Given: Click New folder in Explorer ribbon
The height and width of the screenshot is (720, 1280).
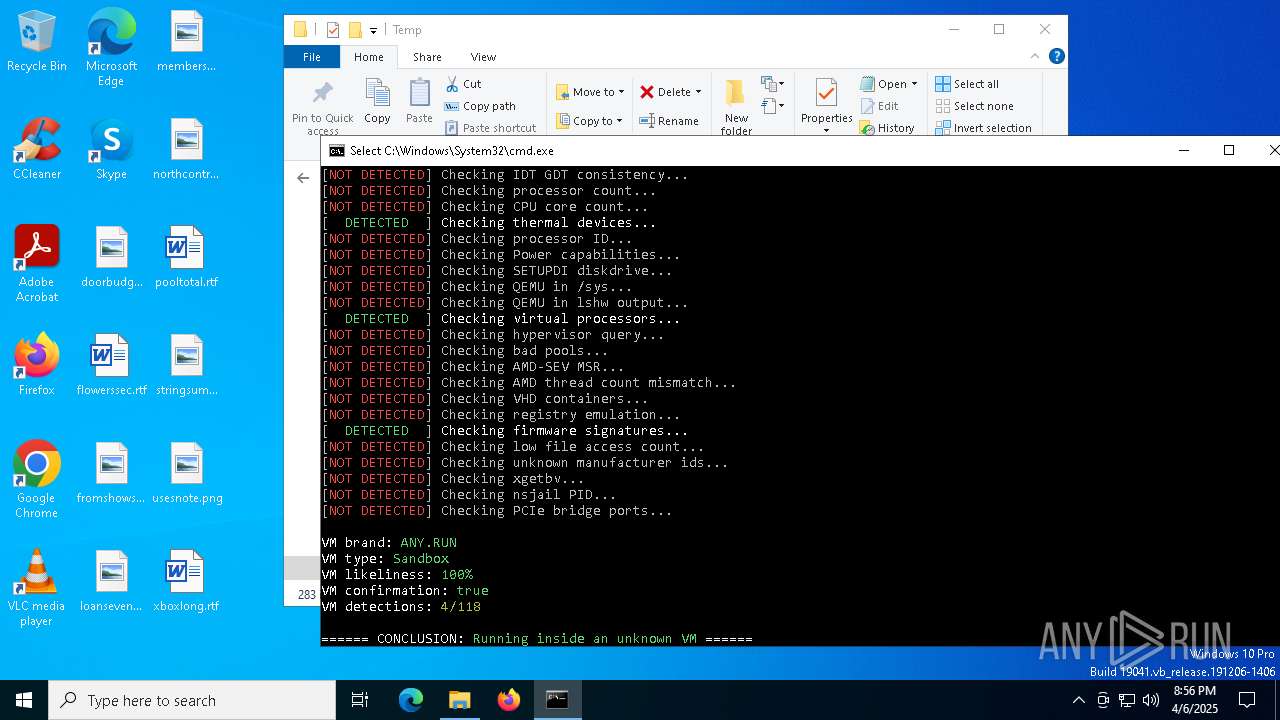Looking at the screenshot, I should click(x=736, y=107).
